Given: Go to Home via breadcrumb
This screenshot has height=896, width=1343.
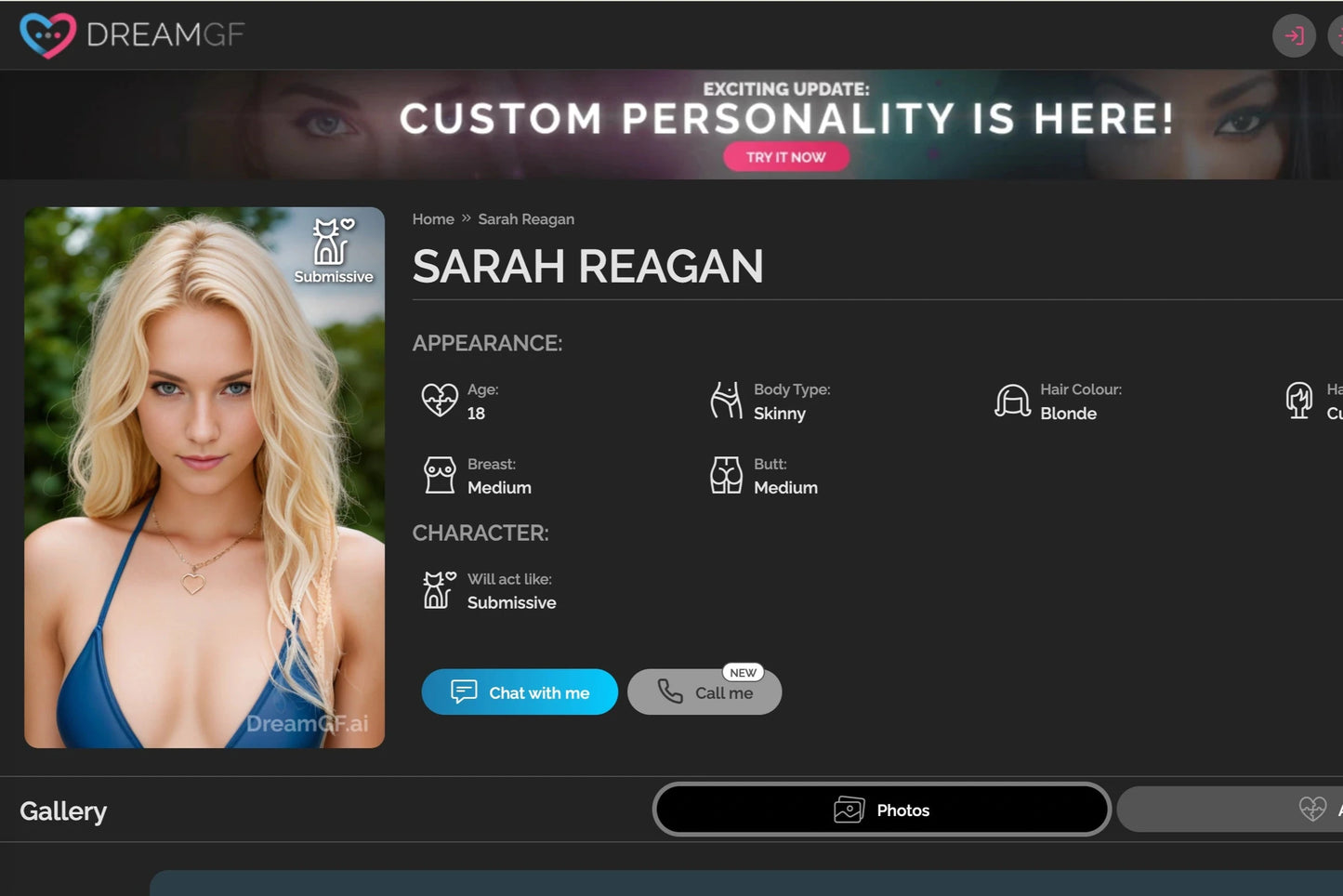Looking at the screenshot, I should (433, 219).
